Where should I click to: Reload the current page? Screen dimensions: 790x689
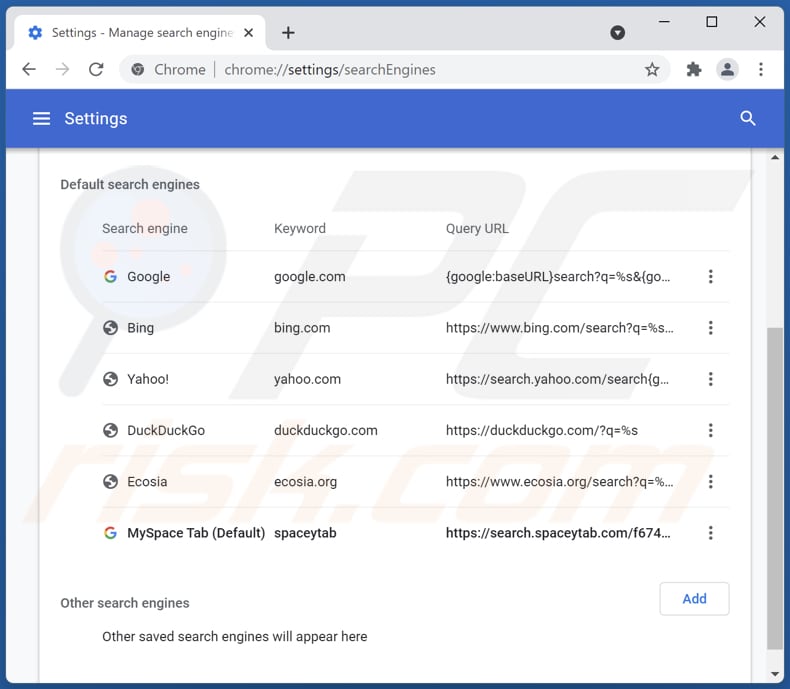(96, 70)
